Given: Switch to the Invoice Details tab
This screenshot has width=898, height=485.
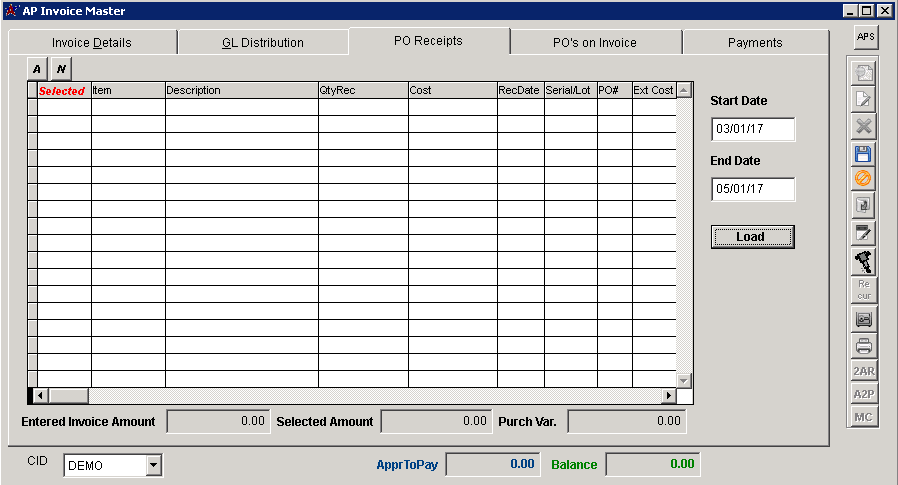Looking at the screenshot, I should 92,43.
